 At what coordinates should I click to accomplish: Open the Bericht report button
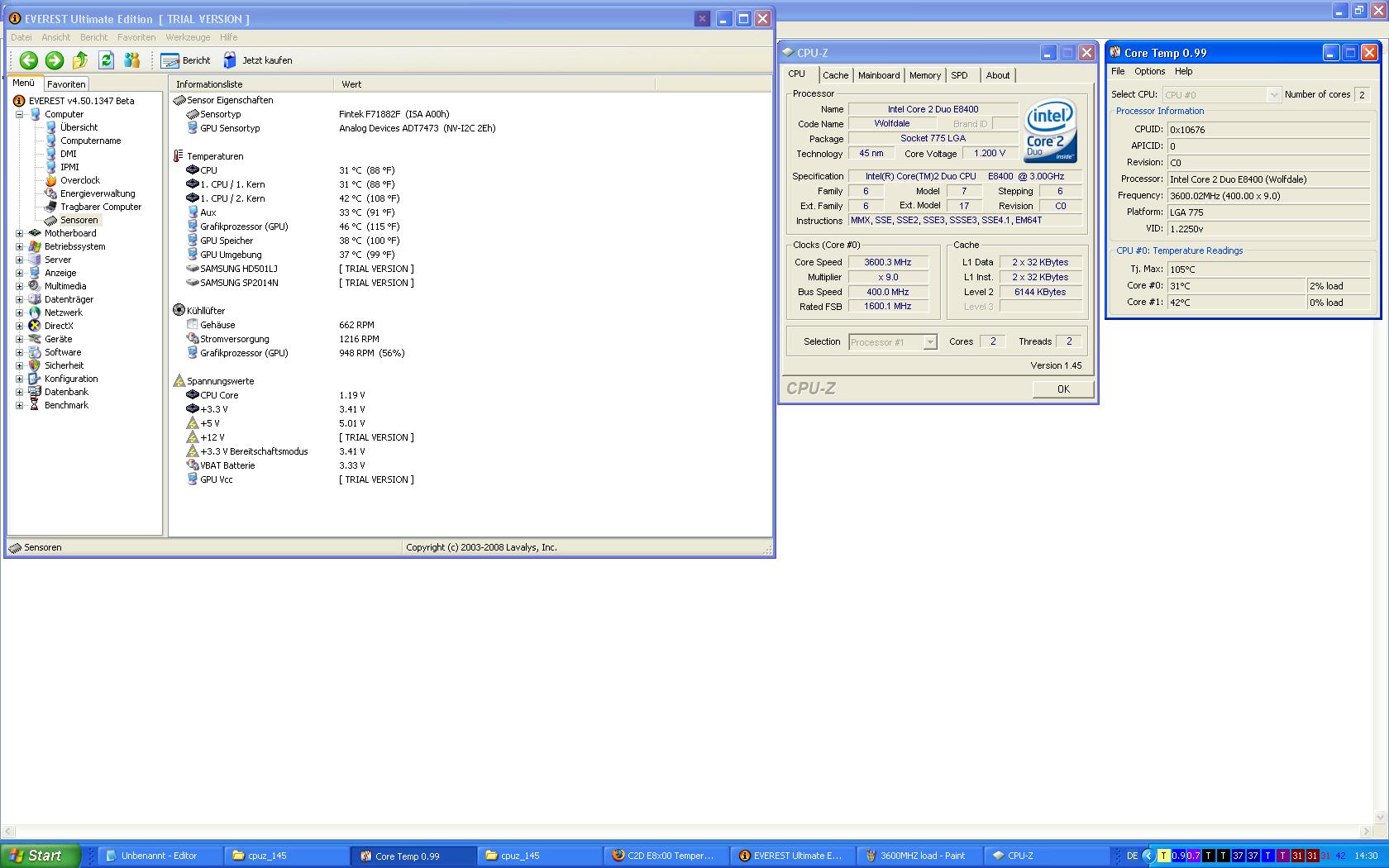(x=186, y=60)
